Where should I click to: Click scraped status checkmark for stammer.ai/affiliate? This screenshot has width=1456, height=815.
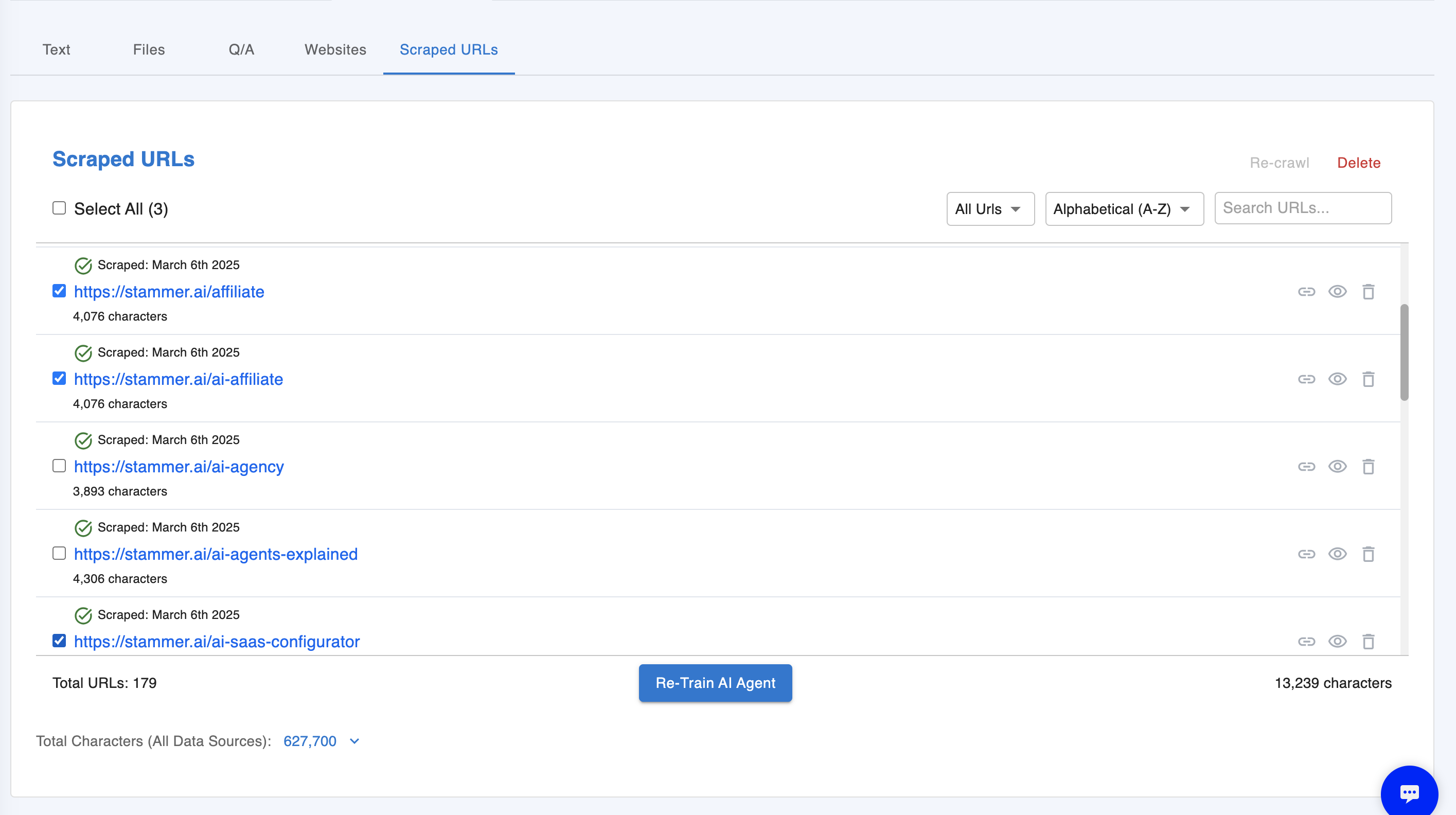[83, 265]
